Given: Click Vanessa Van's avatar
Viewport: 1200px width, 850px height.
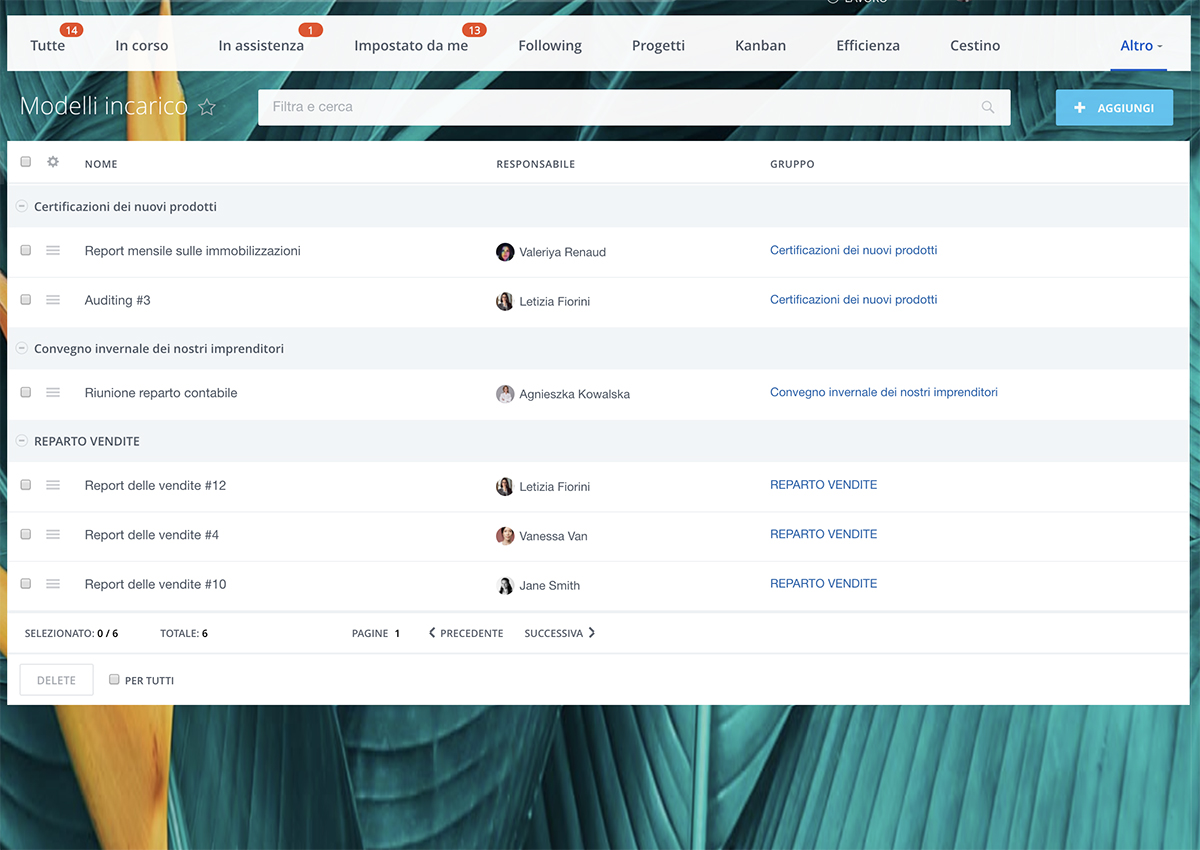Looking at the screenshot, I should (505, 536).
